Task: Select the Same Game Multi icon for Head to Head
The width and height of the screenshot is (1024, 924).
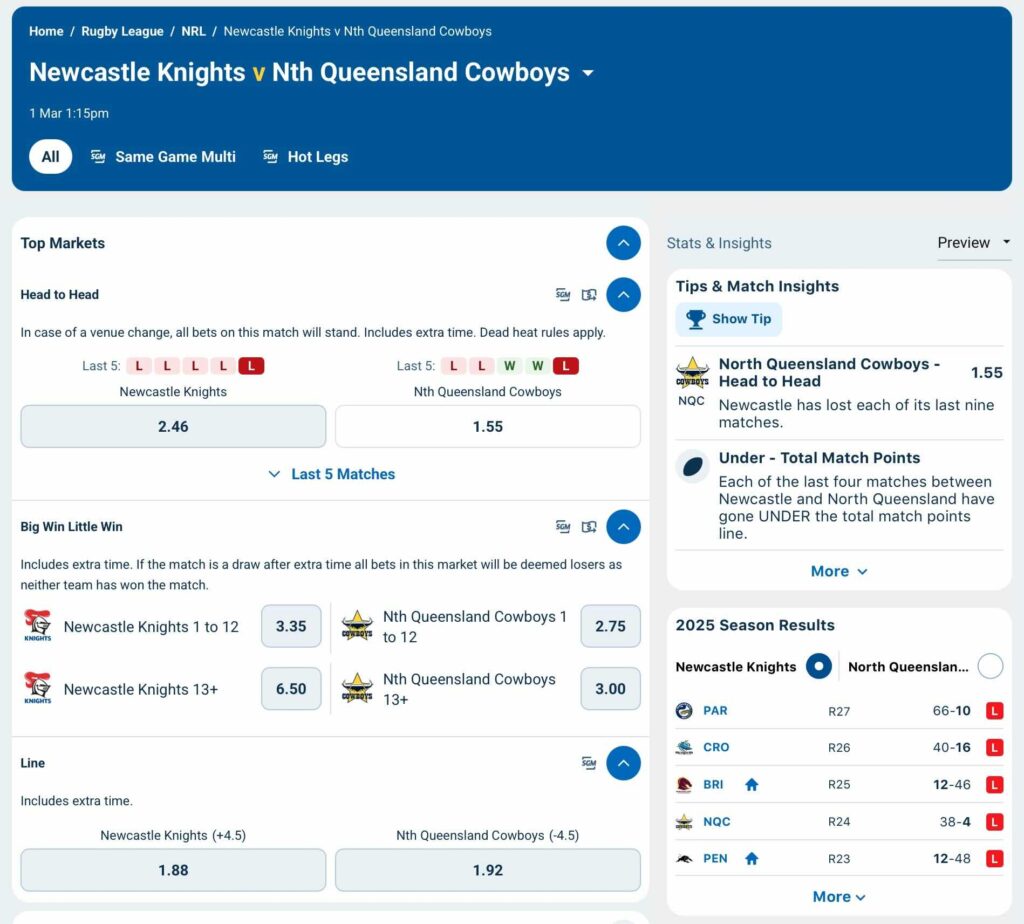Action: [x=563, y=295]
